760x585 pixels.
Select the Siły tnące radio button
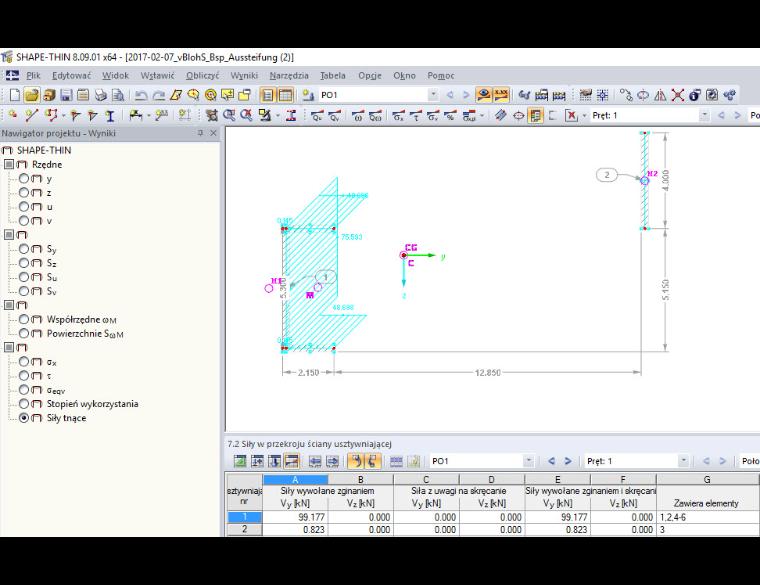pos(24,418)
